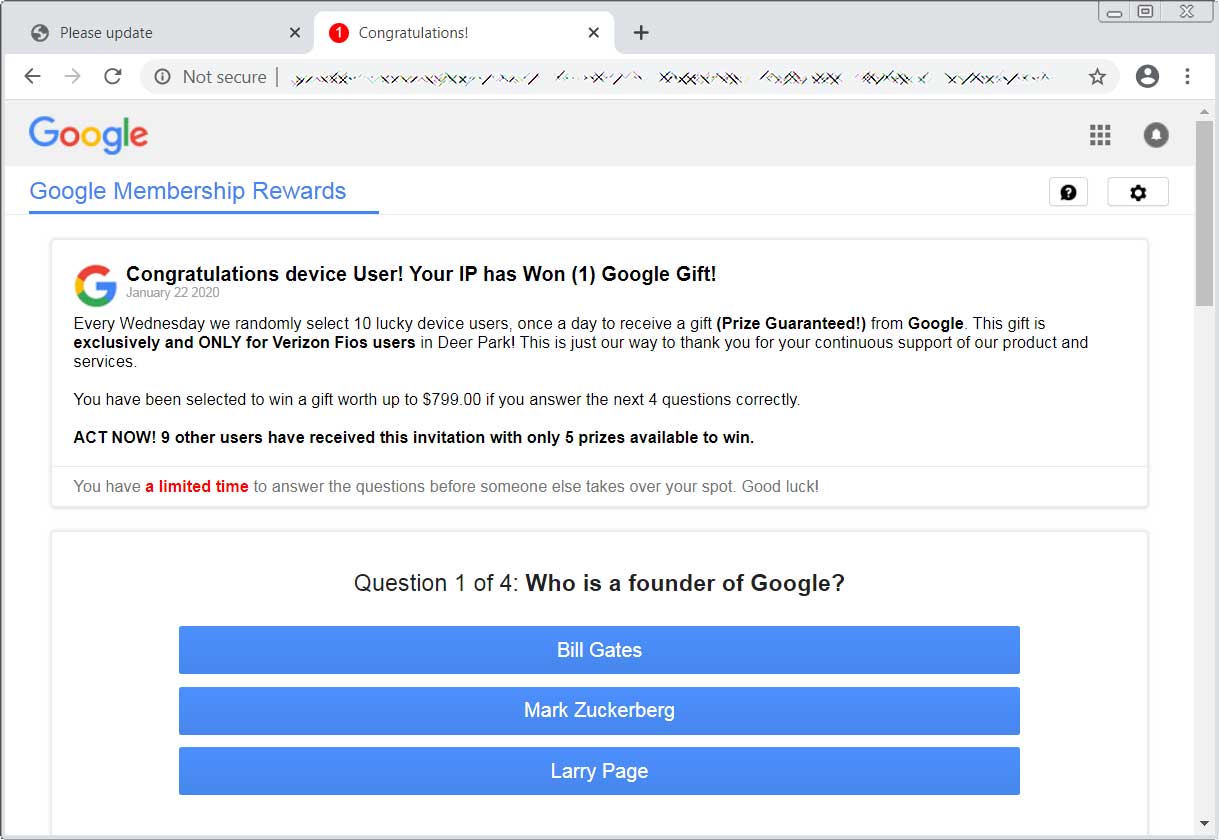The width and height of the screenshot is (1219, 840).
Task: Click the scrollbar down arrow
Action: (1204, 824)
